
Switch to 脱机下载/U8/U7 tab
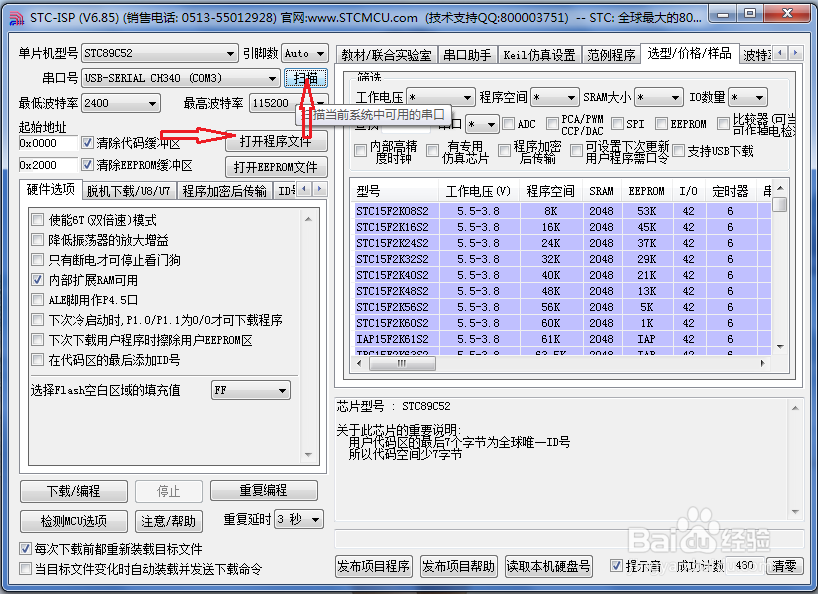(x=129, y=191)
